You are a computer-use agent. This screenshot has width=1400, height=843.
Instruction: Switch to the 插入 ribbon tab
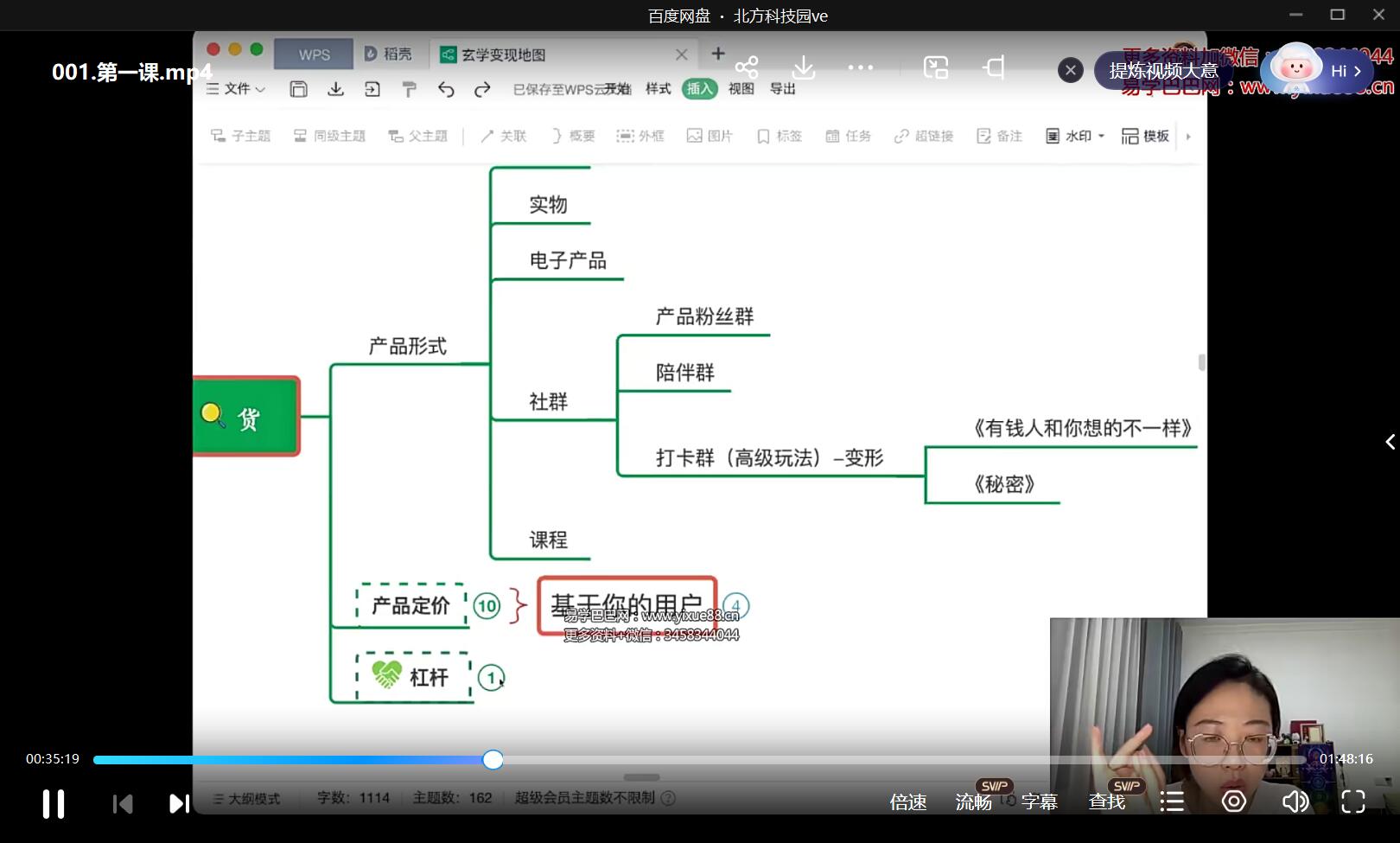699,89
